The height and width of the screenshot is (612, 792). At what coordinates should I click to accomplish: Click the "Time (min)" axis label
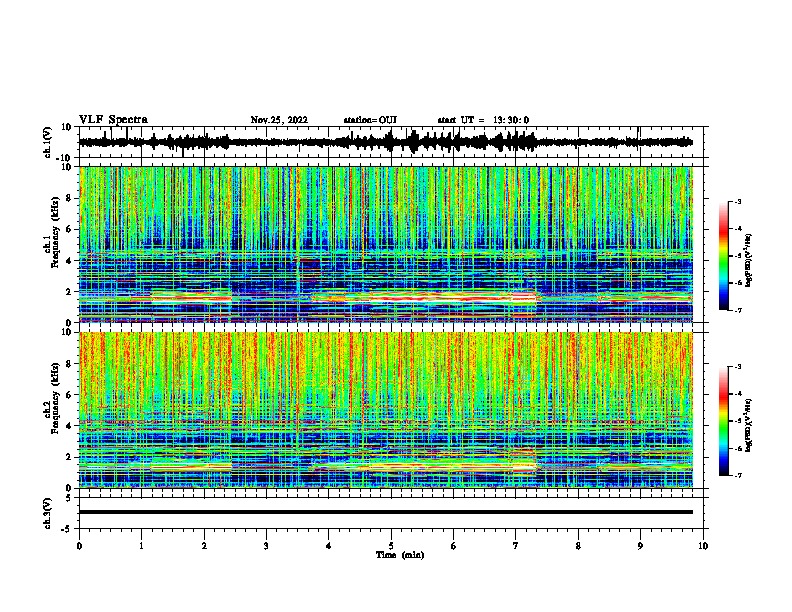[400, 555]
